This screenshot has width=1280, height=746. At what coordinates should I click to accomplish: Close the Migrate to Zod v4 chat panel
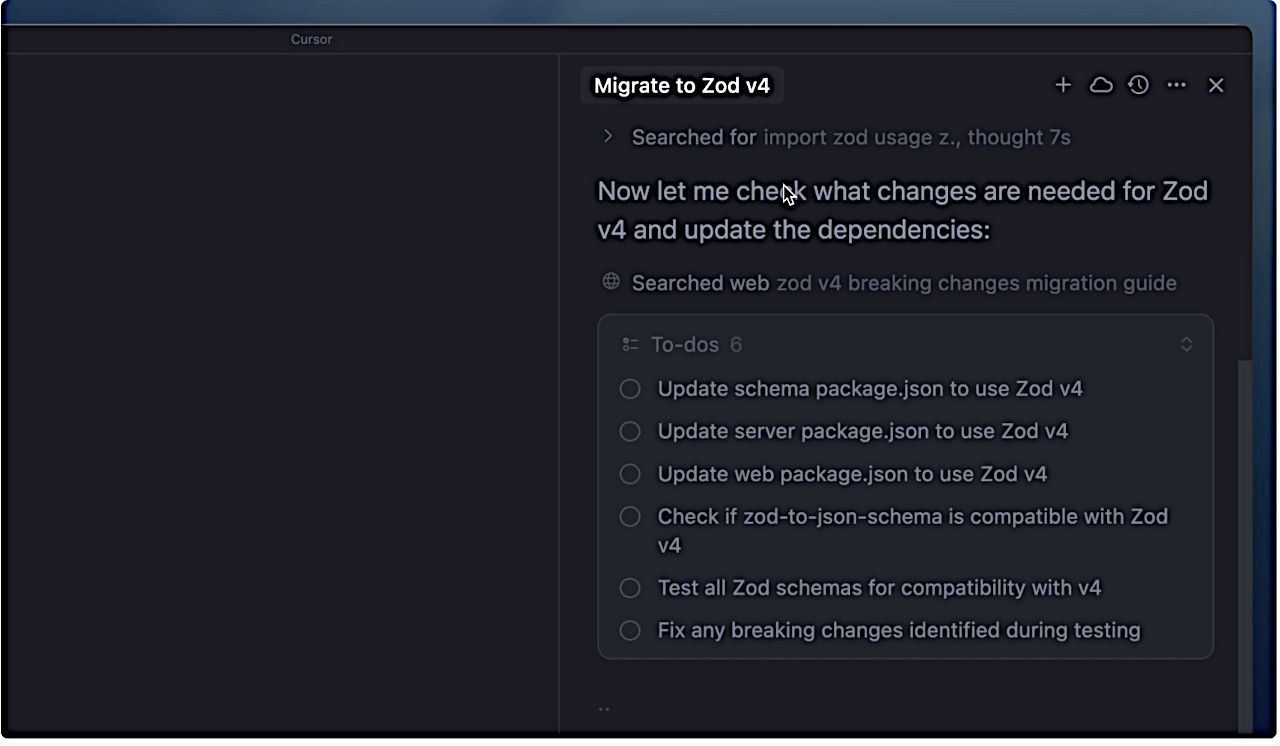point(1216,86)
